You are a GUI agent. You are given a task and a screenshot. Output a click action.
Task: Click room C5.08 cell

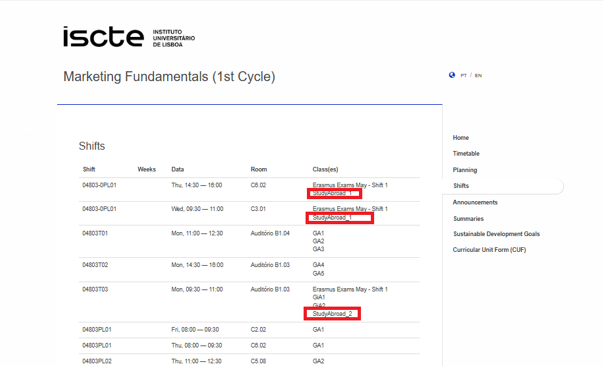pos(258,361)
